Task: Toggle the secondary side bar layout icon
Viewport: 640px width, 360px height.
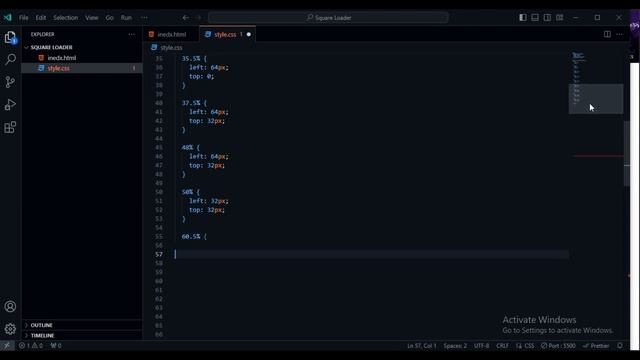Action: (547, 18)
